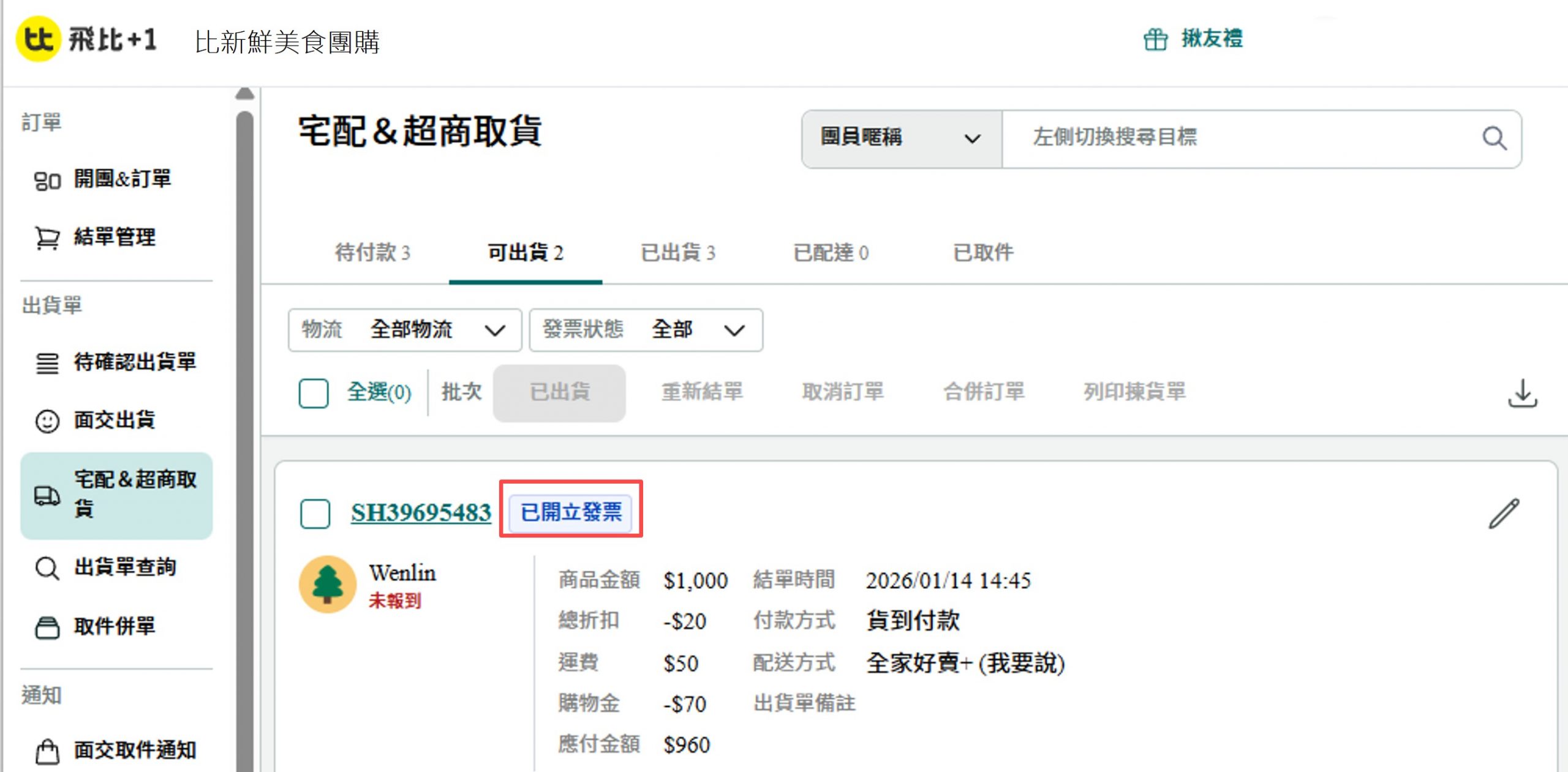
Task: Open 面交出貨 smiley icon item
Action: 47,421
